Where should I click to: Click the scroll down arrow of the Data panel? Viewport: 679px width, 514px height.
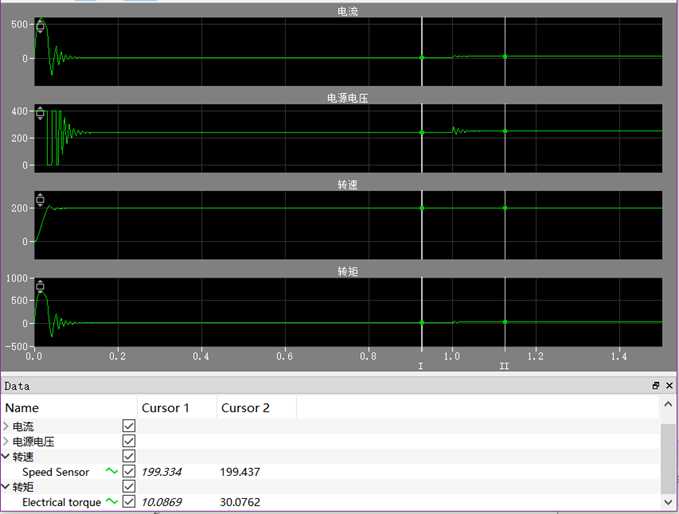(x=668, y=502)
